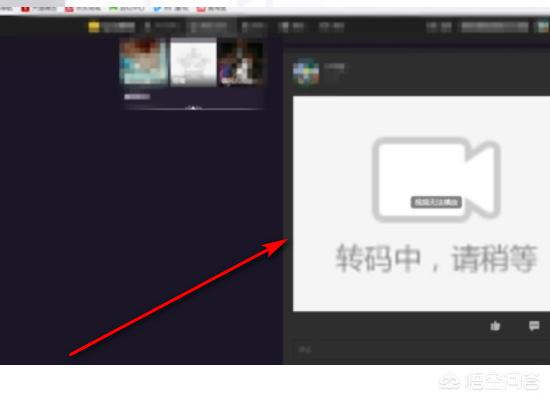
Task: Open the white star thumbnail
Action: [193, 62]
